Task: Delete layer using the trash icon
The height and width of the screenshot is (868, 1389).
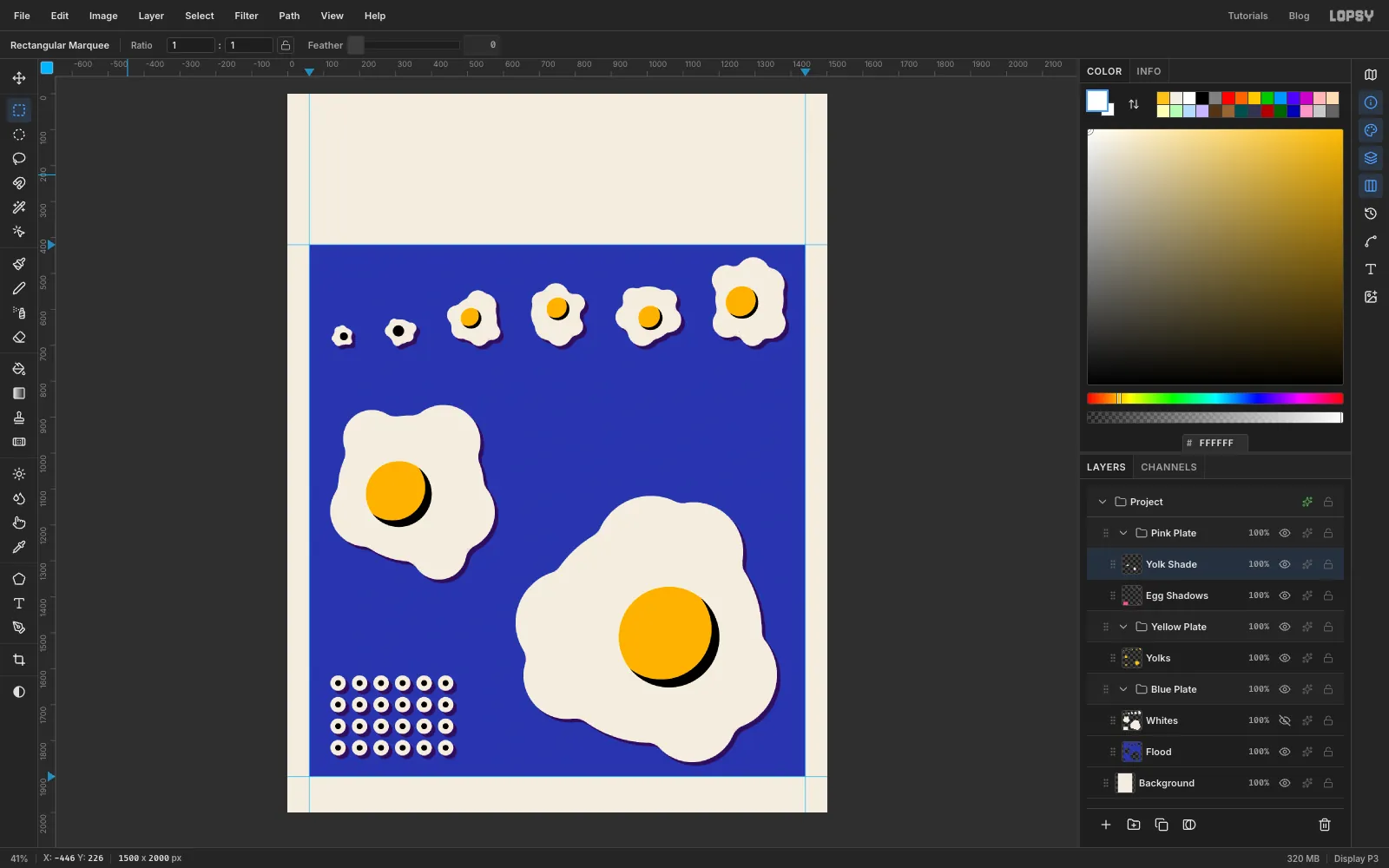Action: (1325, 825)
